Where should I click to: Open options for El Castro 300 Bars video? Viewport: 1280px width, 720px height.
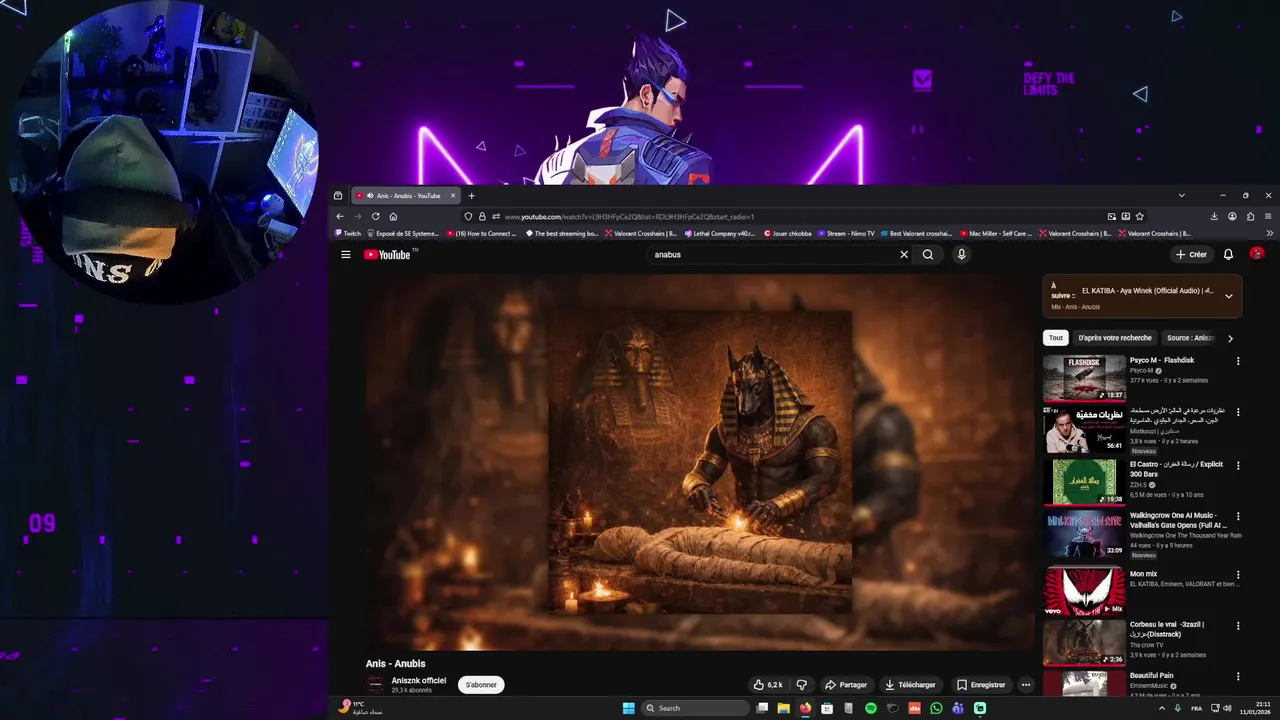coord(1238,466)
